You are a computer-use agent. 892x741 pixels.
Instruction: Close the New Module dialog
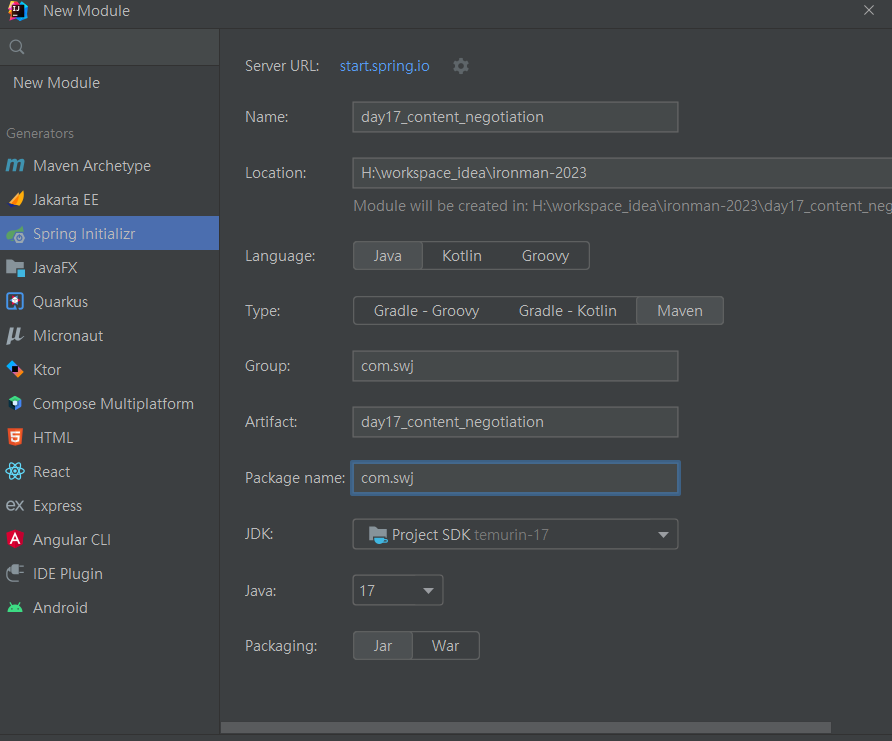[x=869, y=10]
